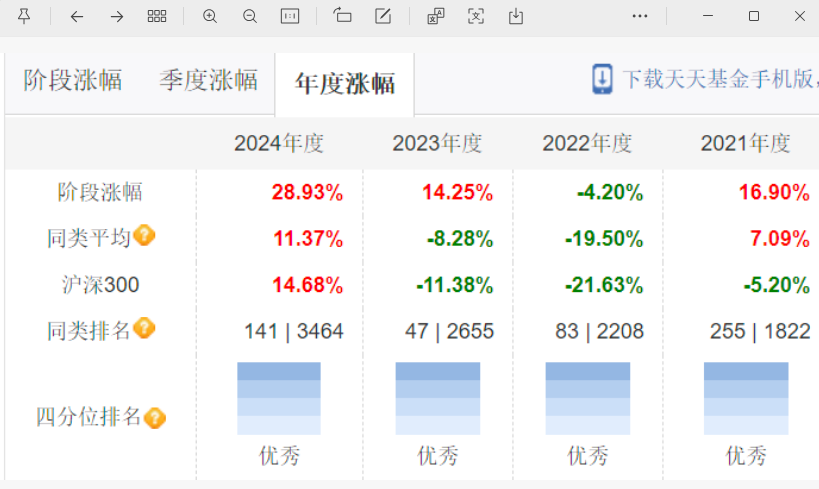Click the 2024 quartile ranking bar
Screen dimensions: 819x489
[x=279, y=398]
